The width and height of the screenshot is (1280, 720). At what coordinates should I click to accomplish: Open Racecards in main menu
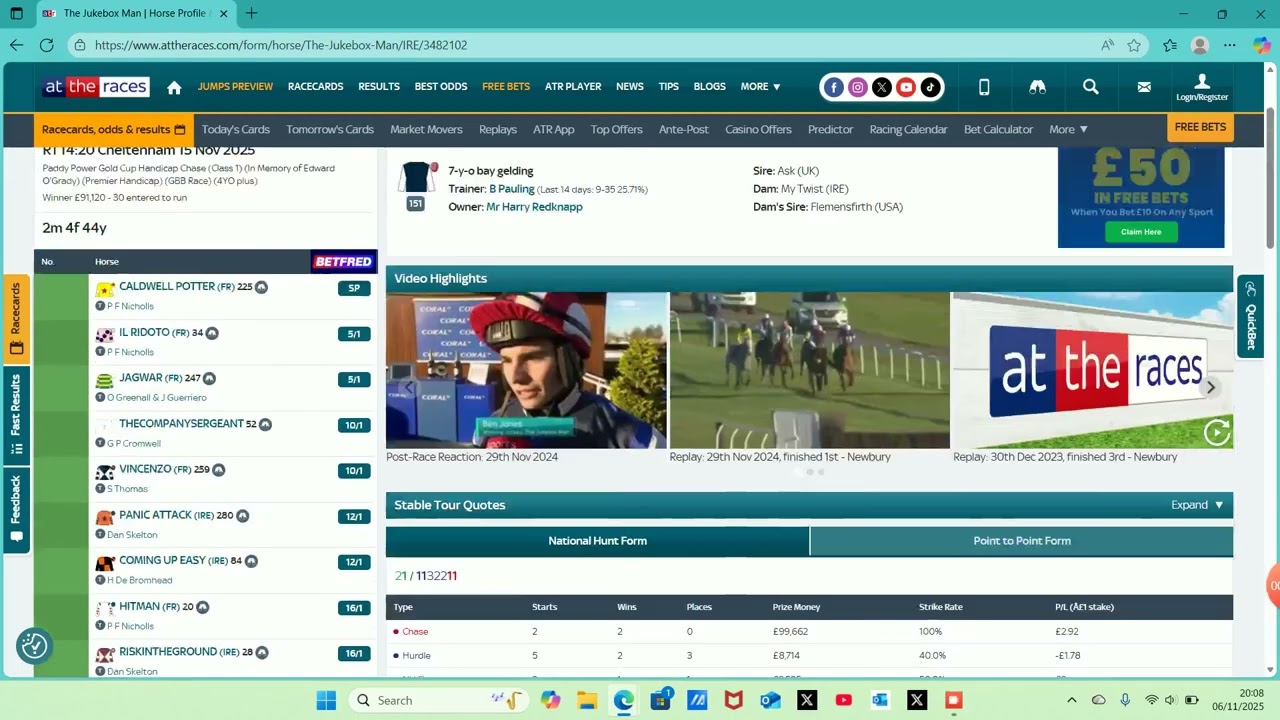[315, 87]
